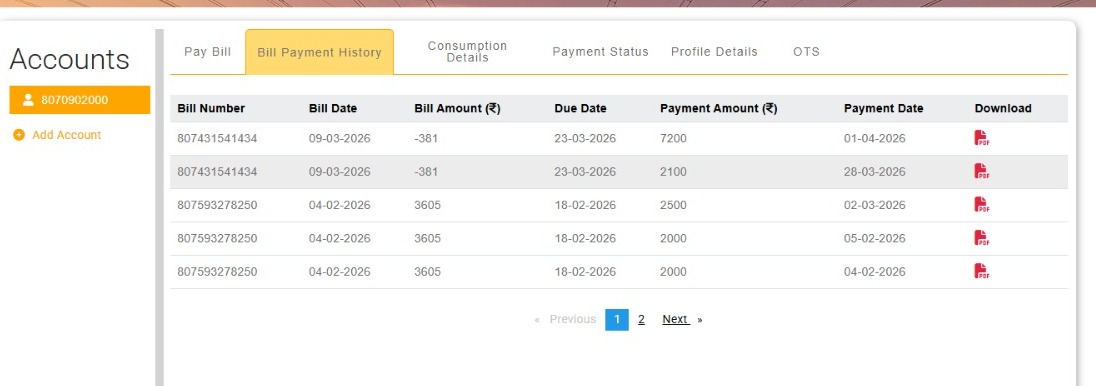Click the Add Account link
This screenshot has width=1096, height=386.
pyautogui.click(x=66, y=135)
